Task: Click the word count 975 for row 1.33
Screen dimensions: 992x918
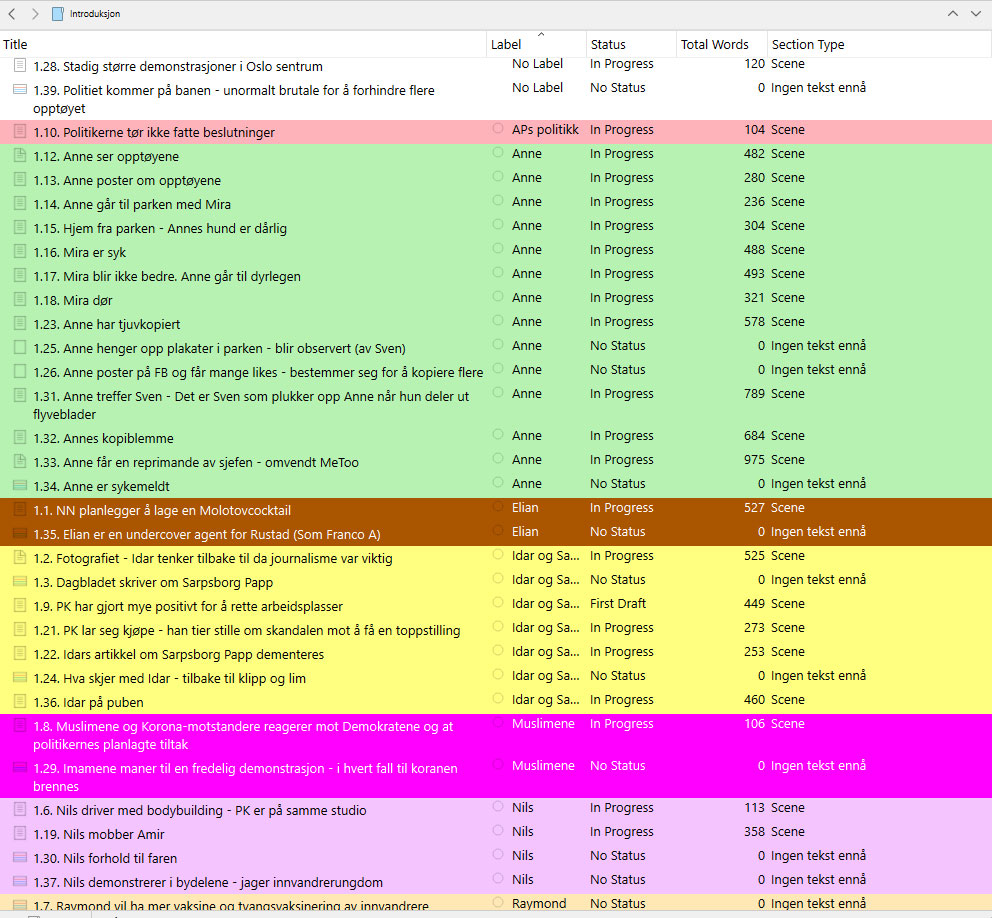Action: point(754,459)
